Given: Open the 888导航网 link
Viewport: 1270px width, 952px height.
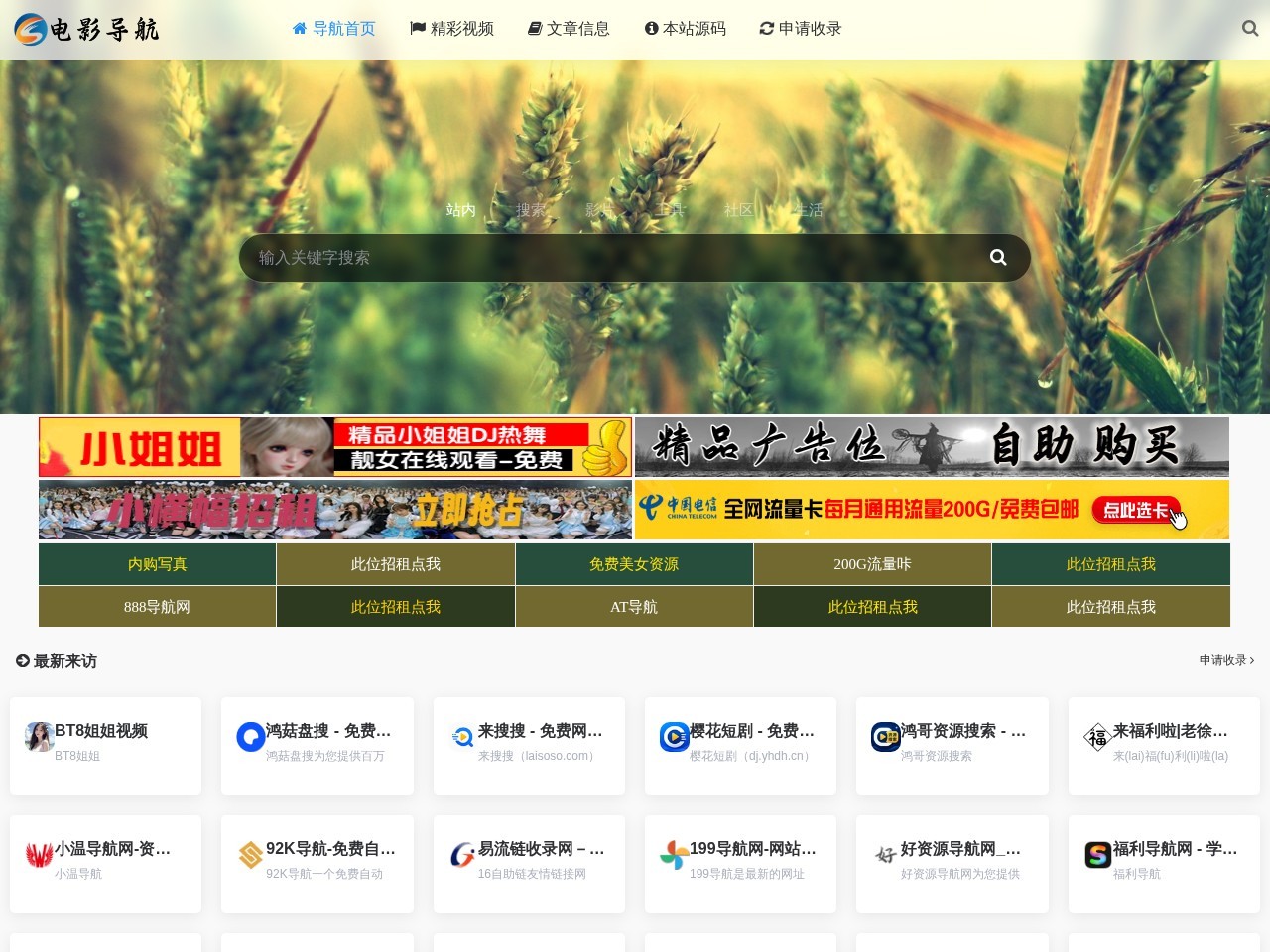Looking at the screenshot, I should point(158,607).
